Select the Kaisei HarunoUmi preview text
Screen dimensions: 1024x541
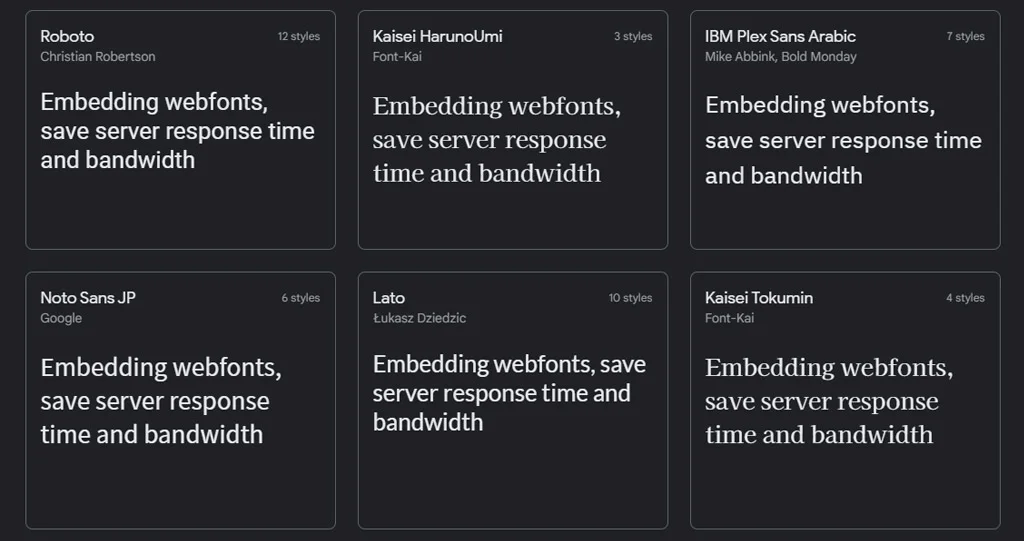tap(496, 139)
